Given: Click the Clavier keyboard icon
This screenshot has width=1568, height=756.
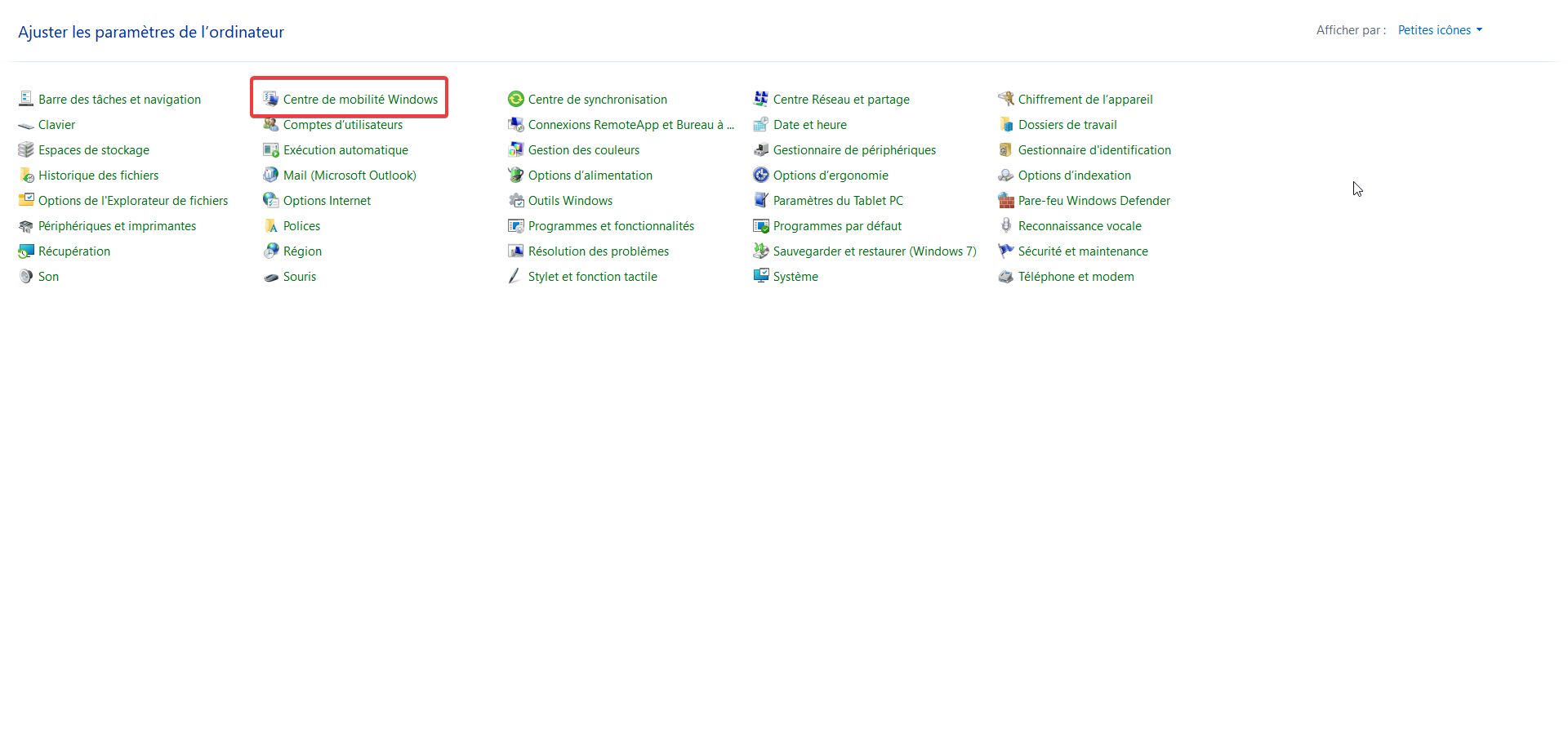Looking at the screenshot, I should tap(26, 125).
